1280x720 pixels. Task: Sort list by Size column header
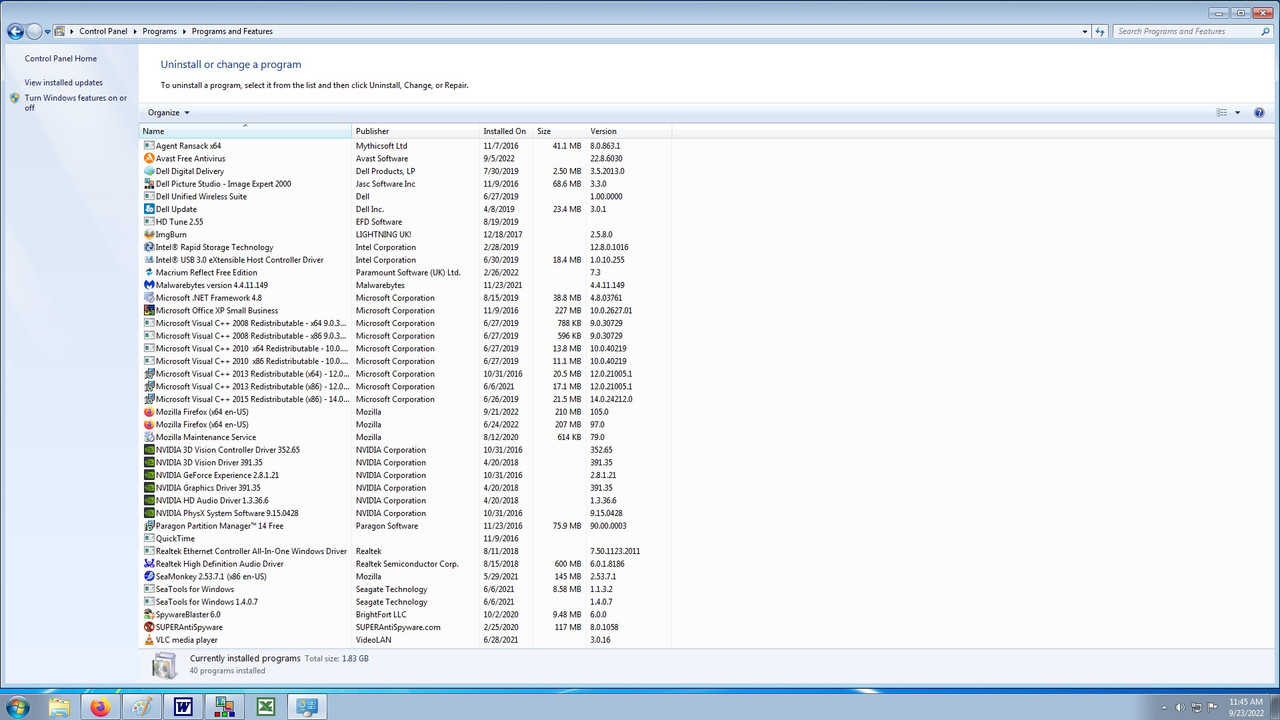560,131
